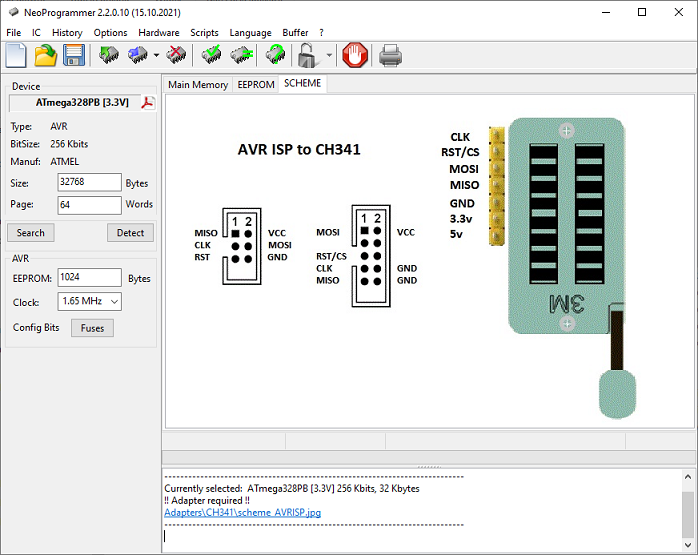Blank-check the IC with the equals chip icon
The image size is (698, 555).
(241, 56)
